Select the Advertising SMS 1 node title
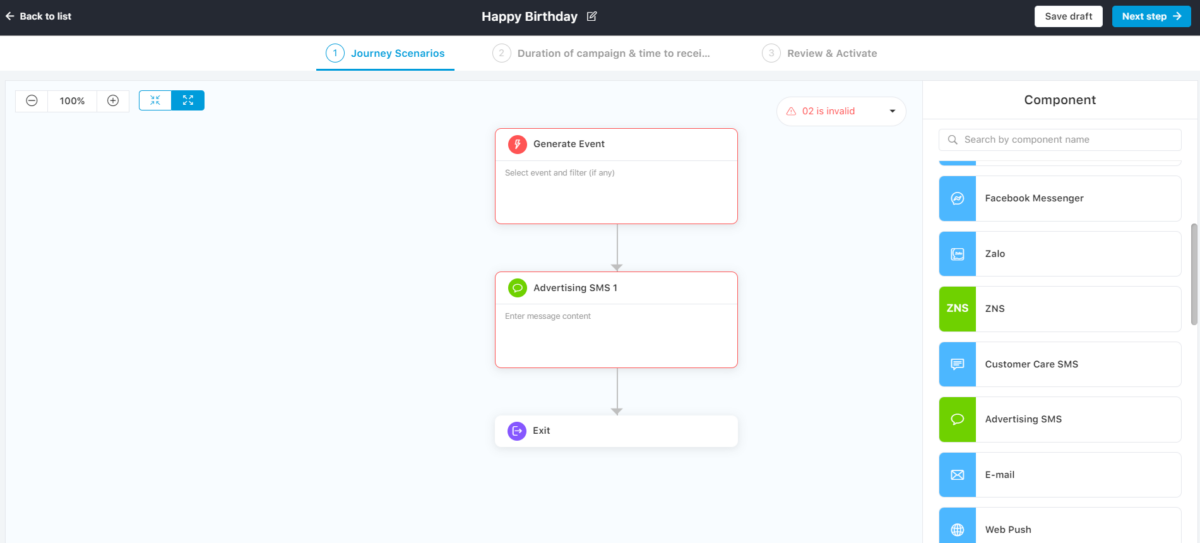The height and width of the screenshot is (543, 1200). click(575, 288)
